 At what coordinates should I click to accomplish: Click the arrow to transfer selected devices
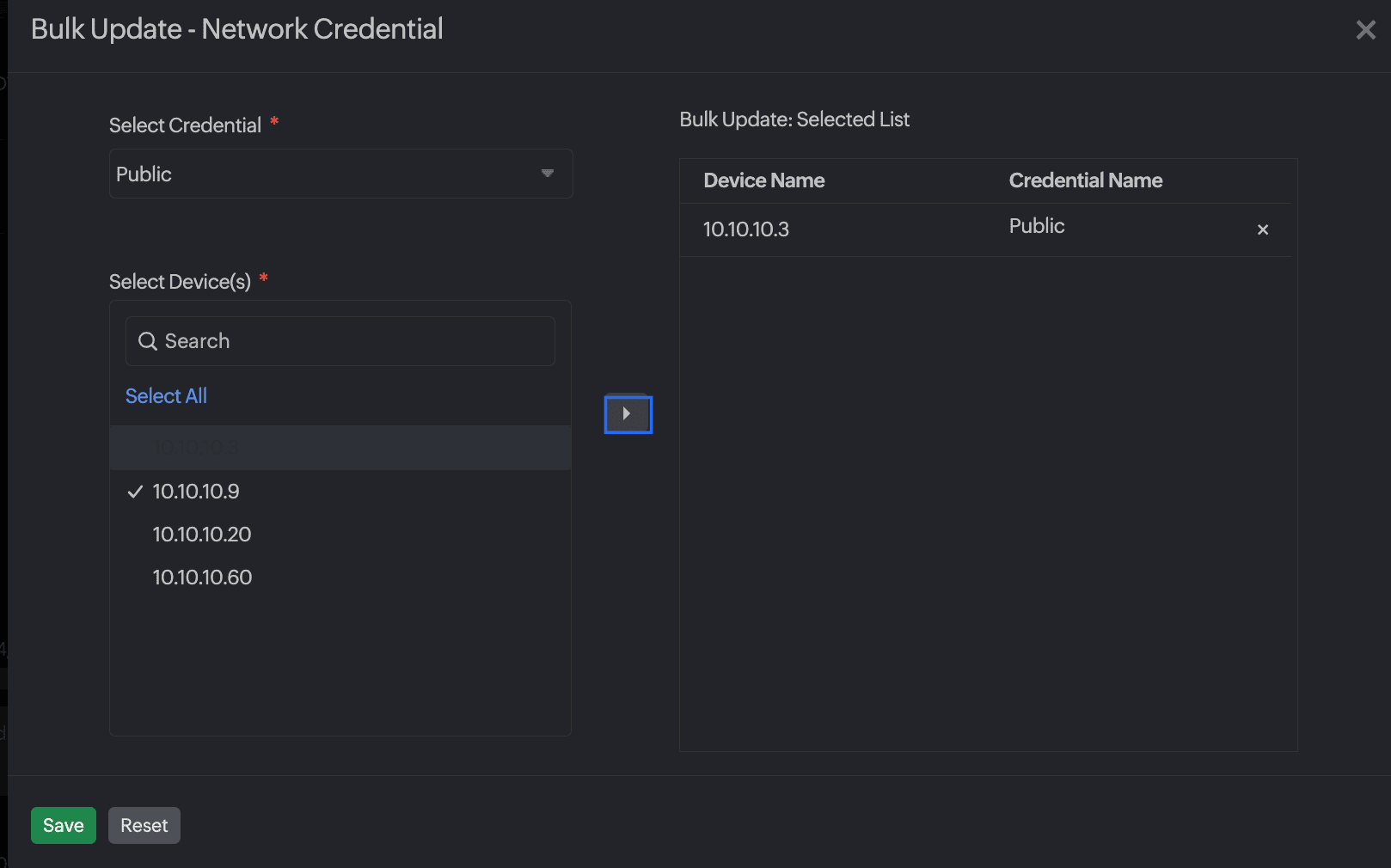[628, 414]
